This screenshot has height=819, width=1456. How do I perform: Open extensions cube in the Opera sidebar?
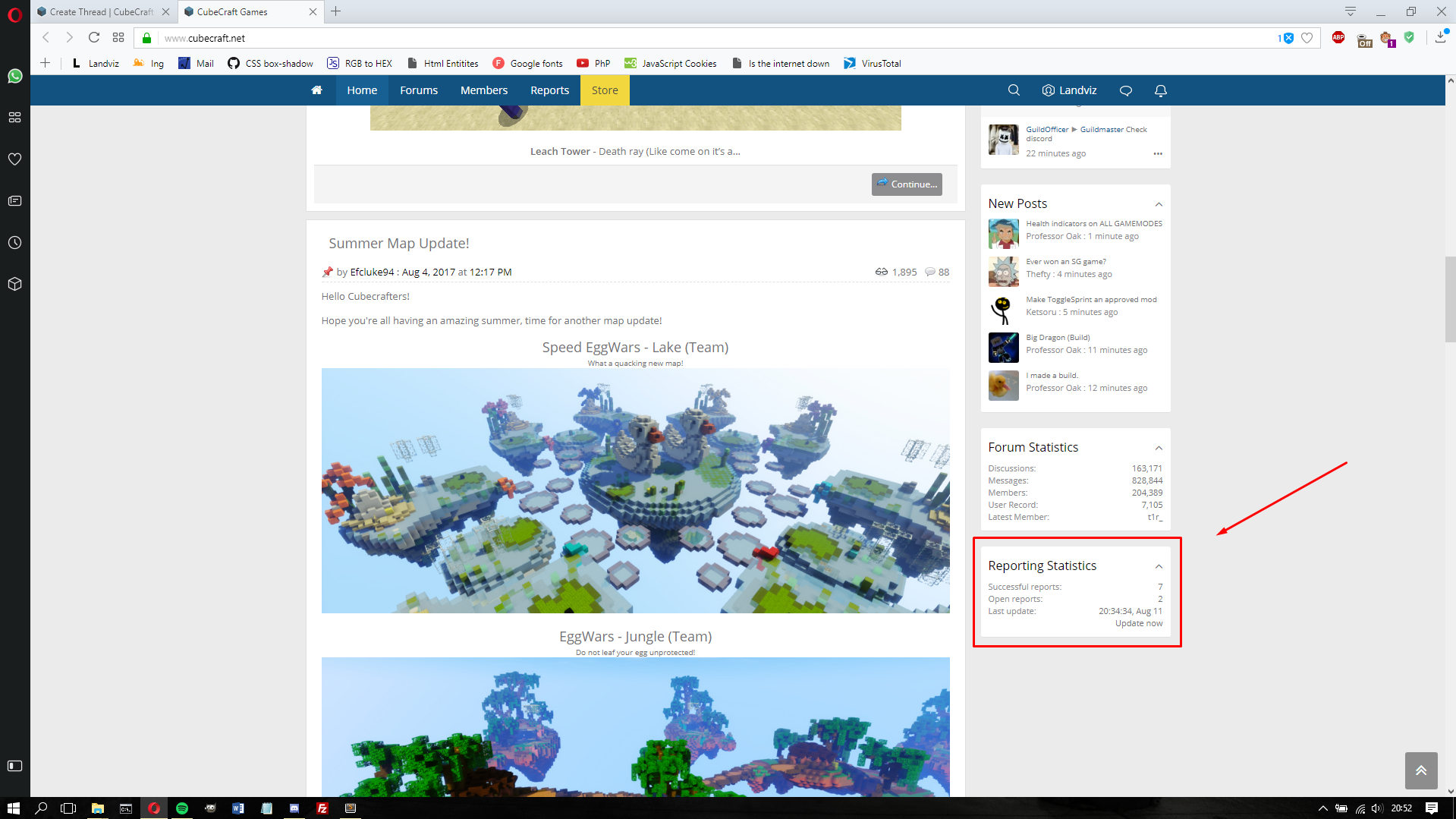point(15,284)
